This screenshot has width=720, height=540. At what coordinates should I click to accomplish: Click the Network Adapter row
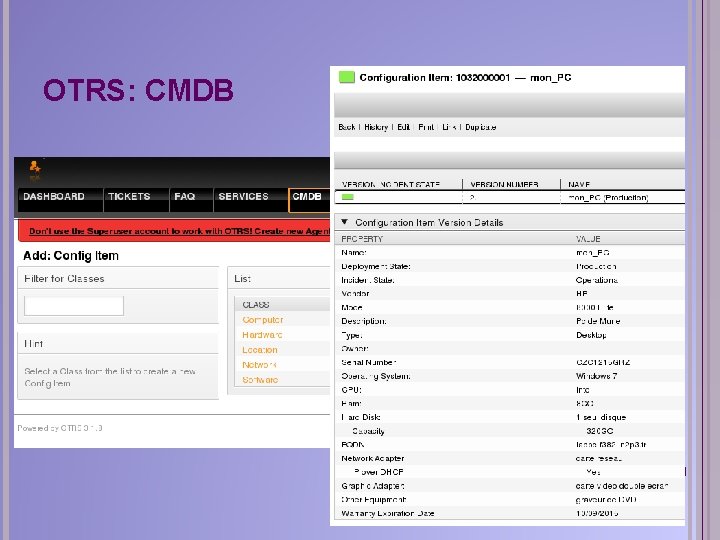coord(510,458)
